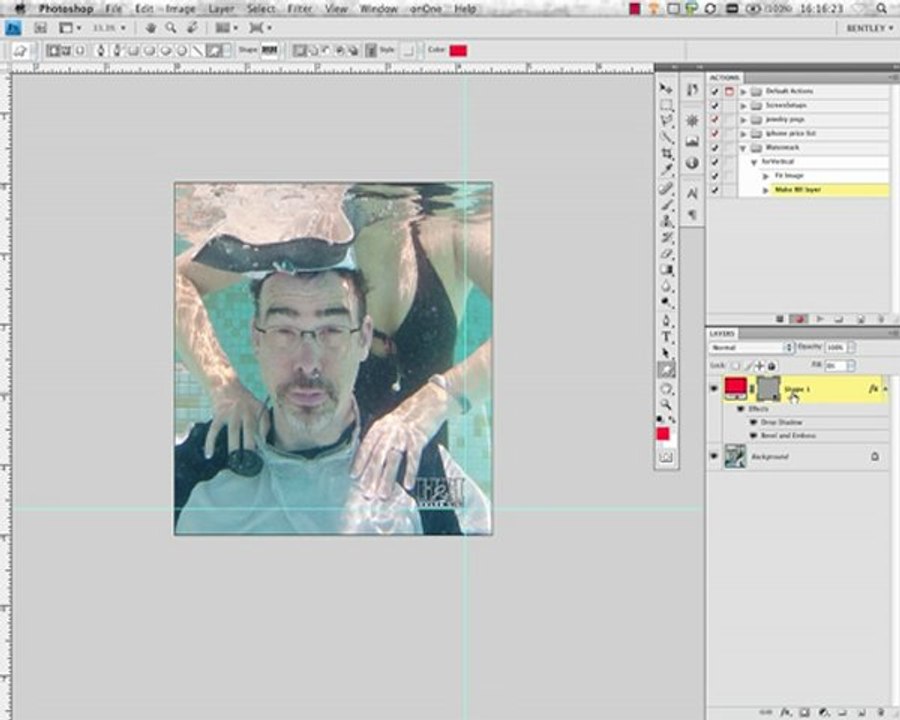Select the Lasso tool
The height and width of the screenshot is (720, 900).
(x=666, y=121)
